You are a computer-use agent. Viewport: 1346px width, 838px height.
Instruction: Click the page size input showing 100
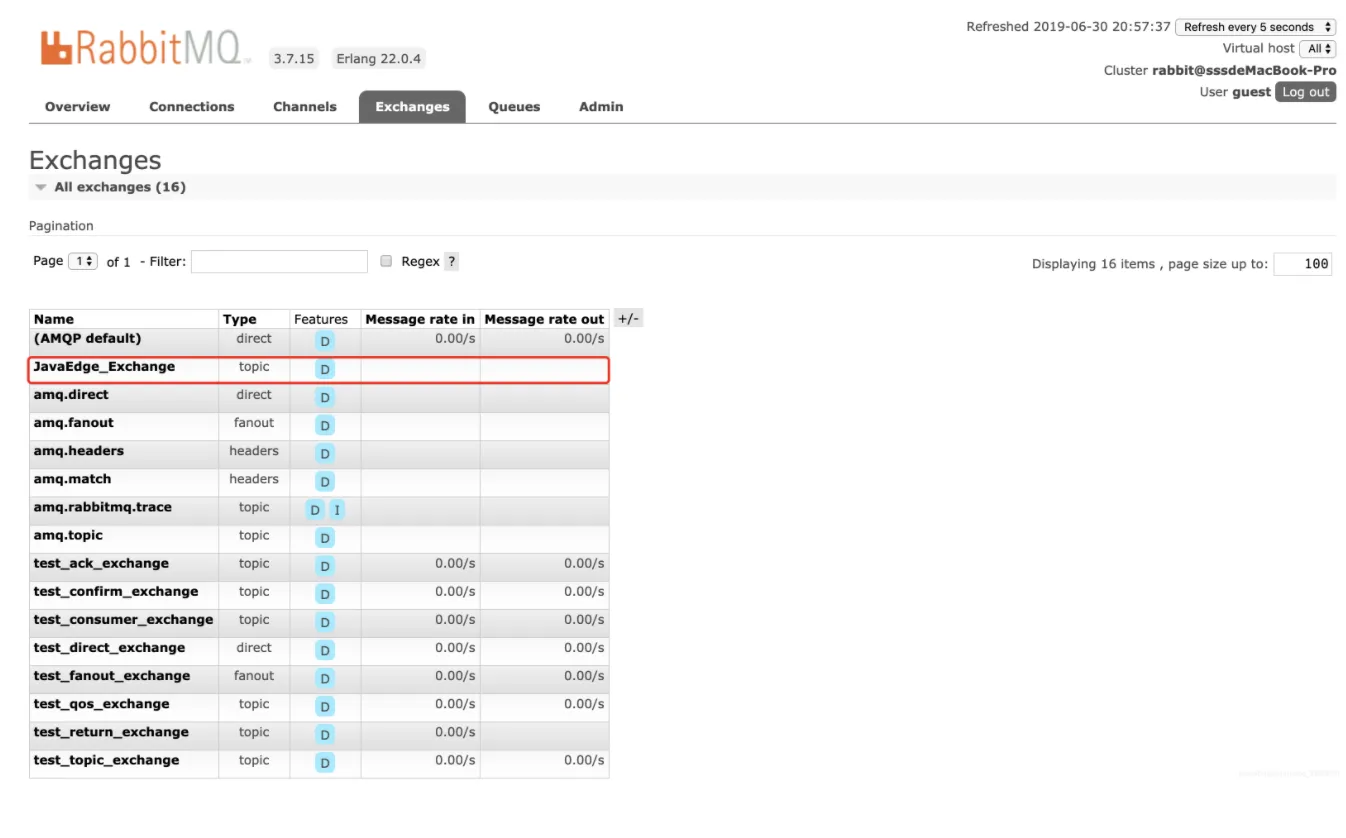(1303, 264)
